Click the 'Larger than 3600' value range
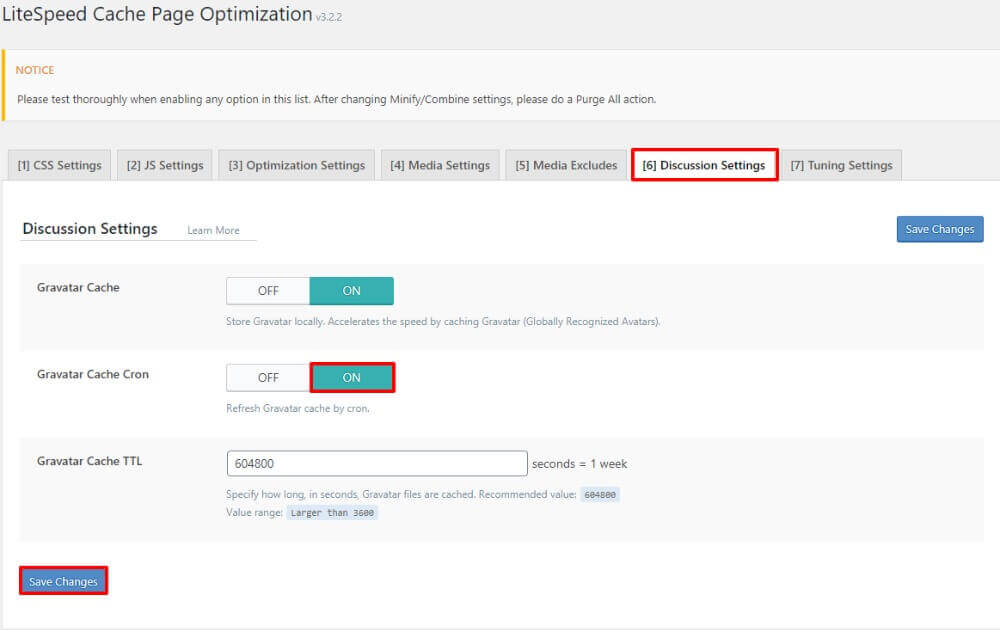 coord(332,513)
